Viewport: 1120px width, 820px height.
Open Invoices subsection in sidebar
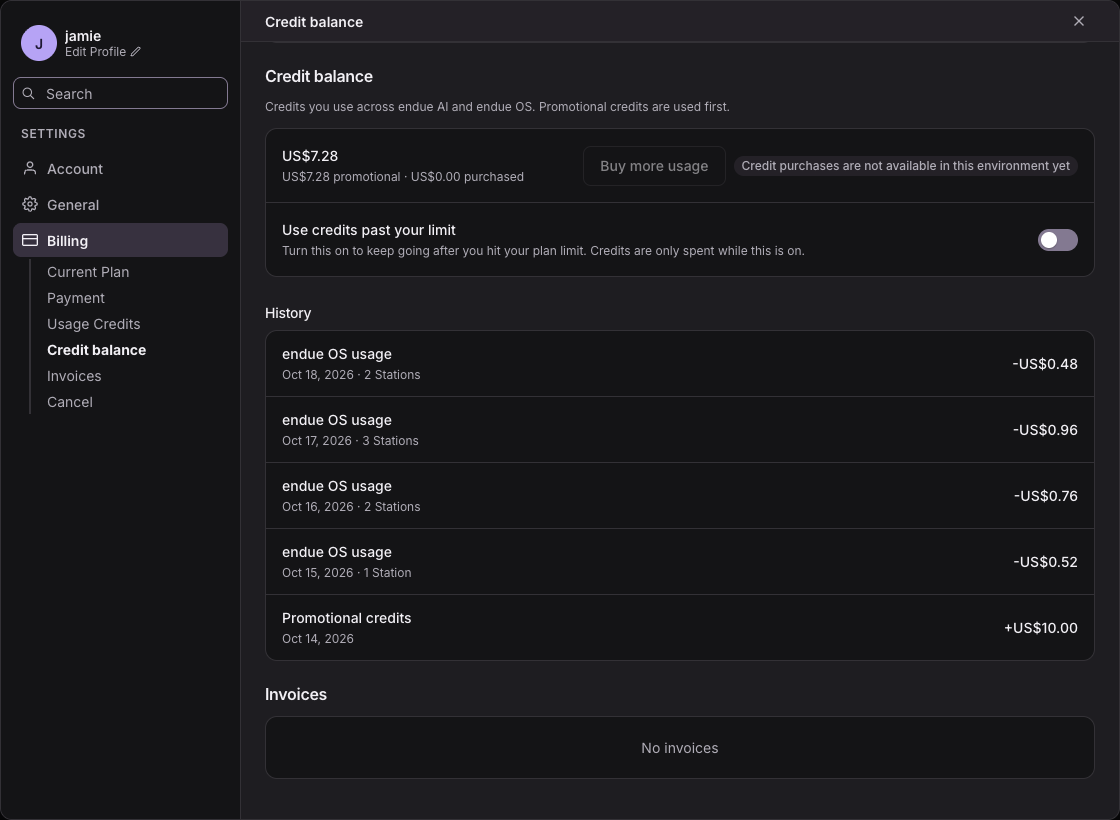click(74, 376)
